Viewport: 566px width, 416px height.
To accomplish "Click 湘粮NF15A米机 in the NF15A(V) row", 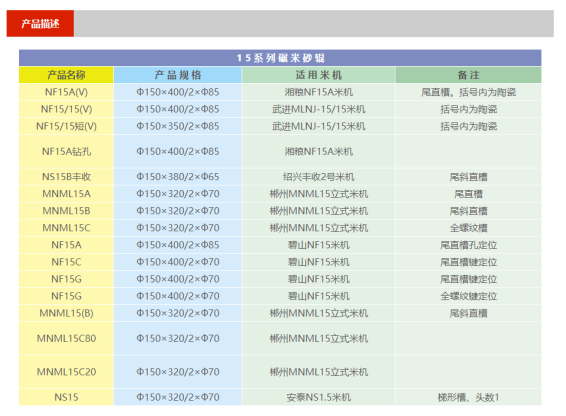I will [x=318, y=92].
